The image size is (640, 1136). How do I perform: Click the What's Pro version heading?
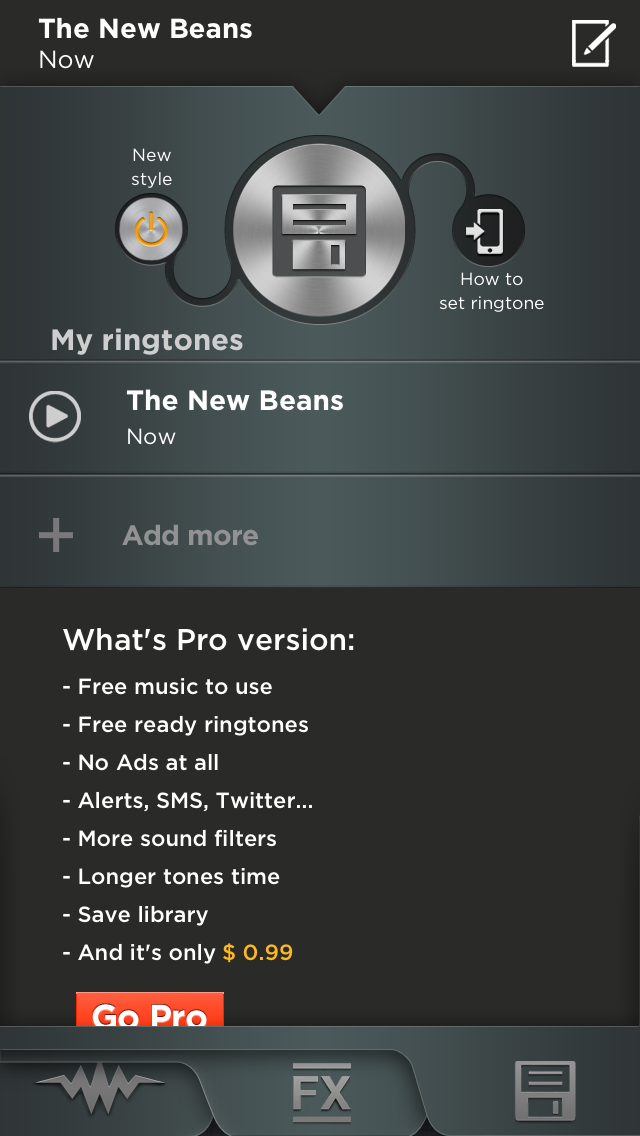pos(209,640)
